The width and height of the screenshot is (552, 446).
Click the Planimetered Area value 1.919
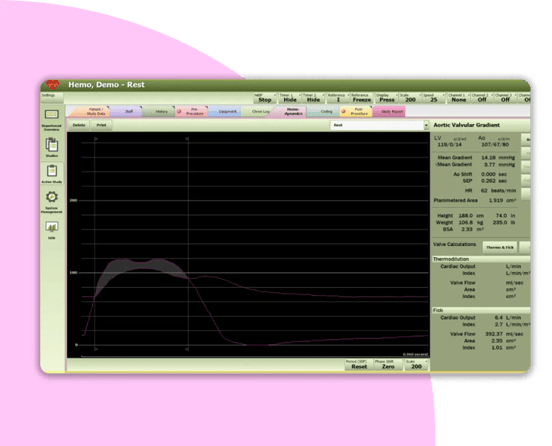(x=496, y=200)
